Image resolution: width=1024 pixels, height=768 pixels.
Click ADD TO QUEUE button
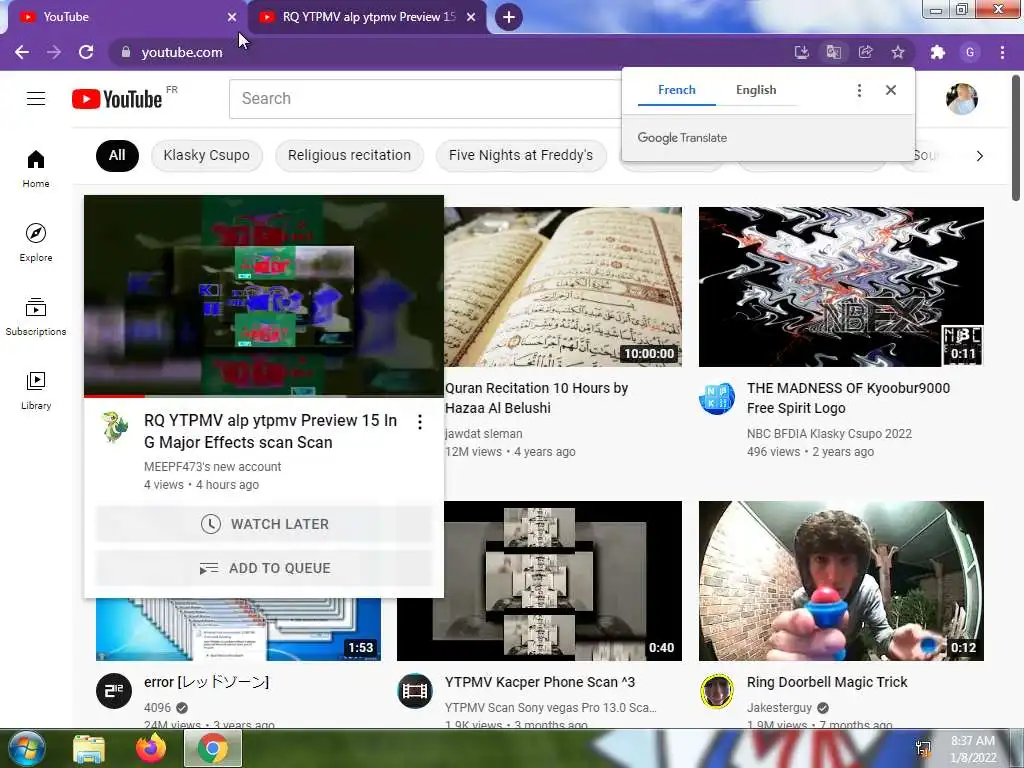click(x=264, y=568)
